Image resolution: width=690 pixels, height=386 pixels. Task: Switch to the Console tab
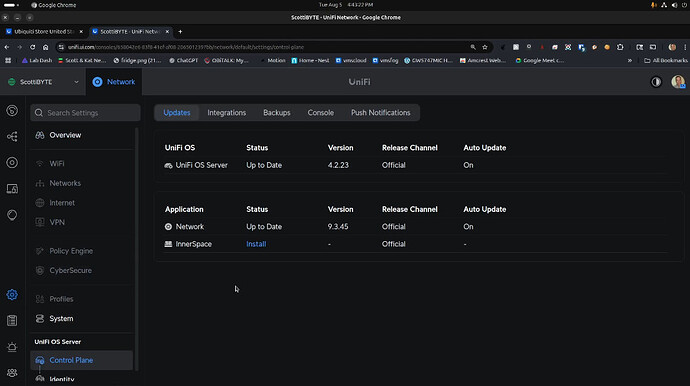(320, 113)
